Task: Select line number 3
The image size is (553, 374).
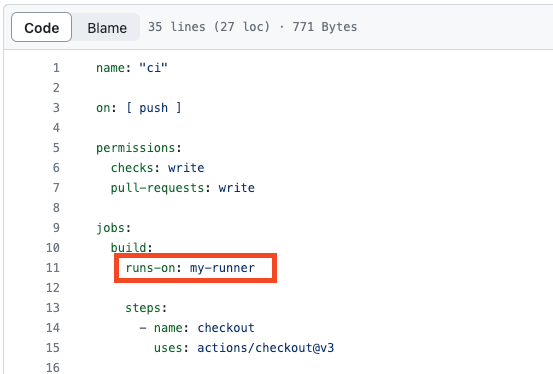Action: click(x=56, y=108)
